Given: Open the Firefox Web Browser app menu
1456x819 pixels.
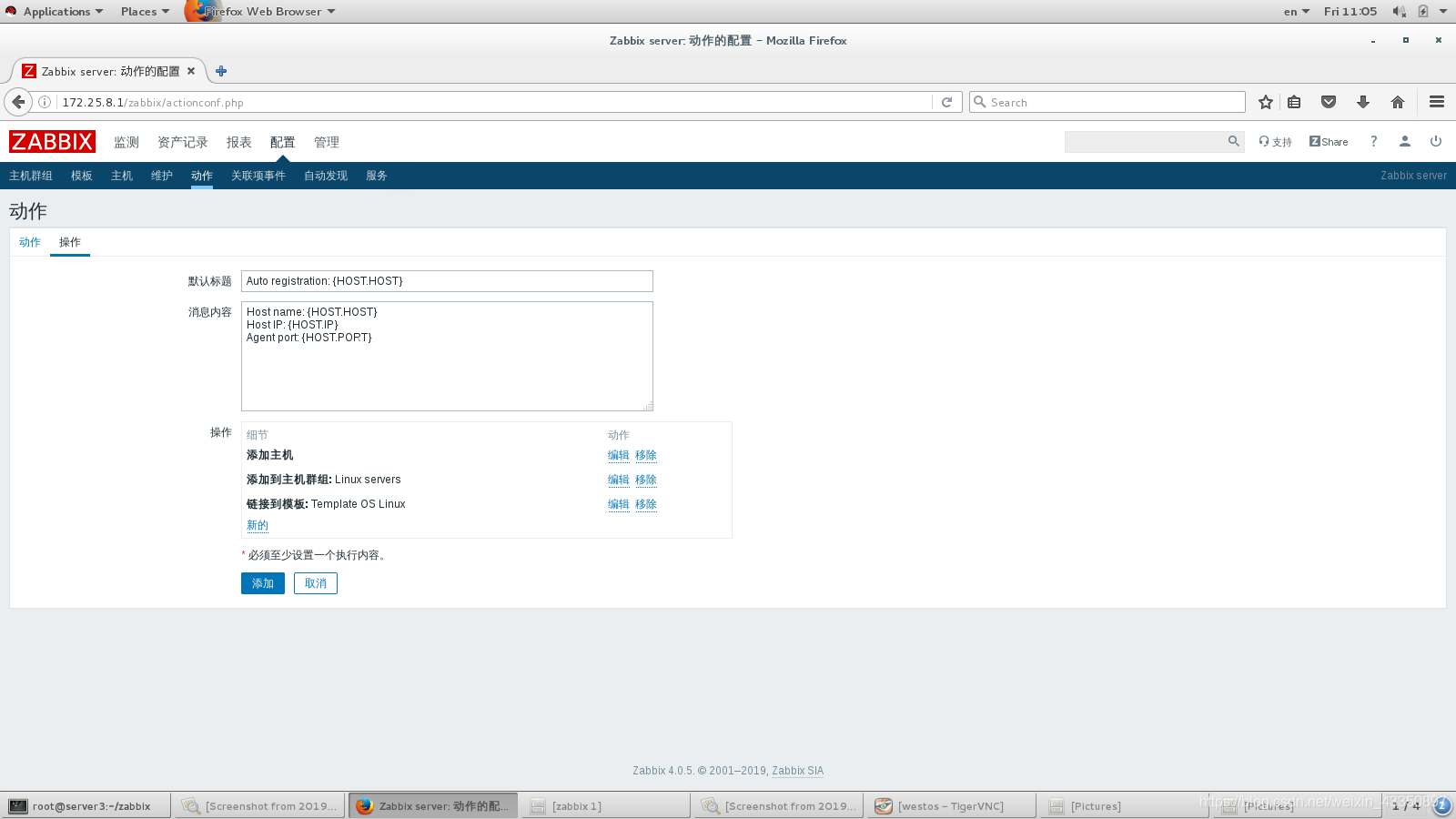Looking at the screenshot, I should coord(261,11).
